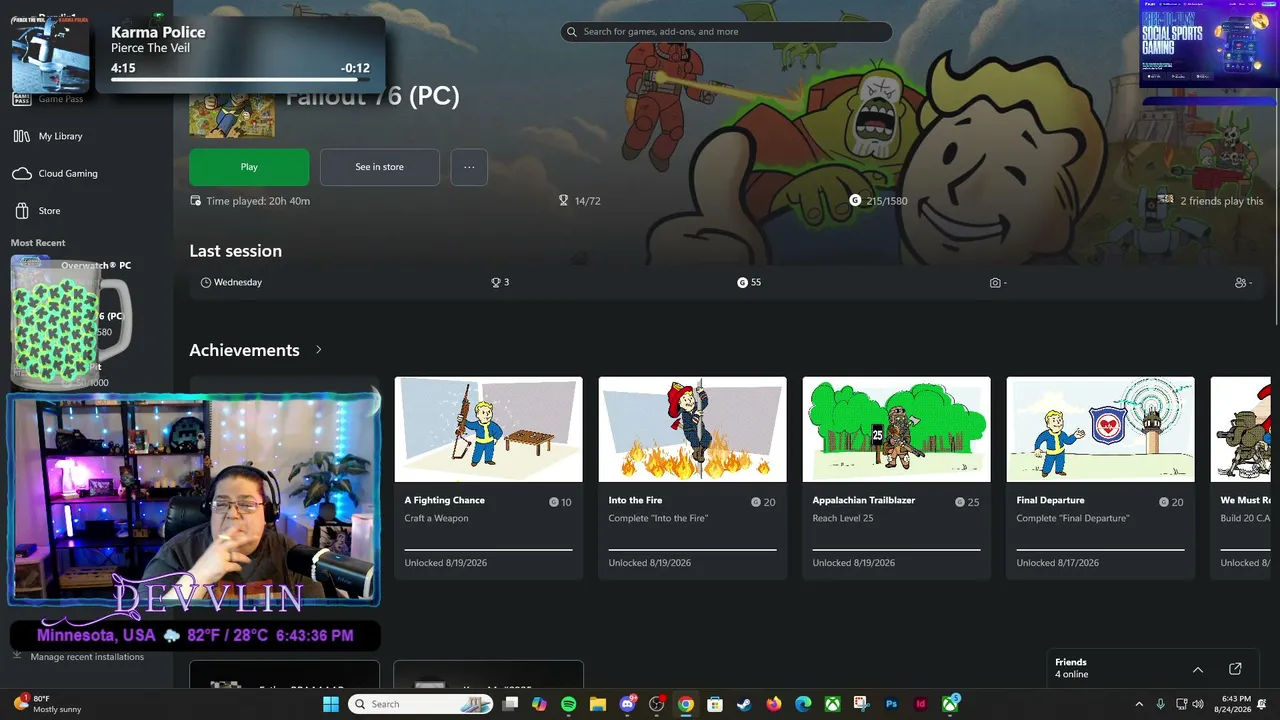Launch Firefox from the taskbar
The height and width of the screenshot is (720, 1280).
click(774, 704)
